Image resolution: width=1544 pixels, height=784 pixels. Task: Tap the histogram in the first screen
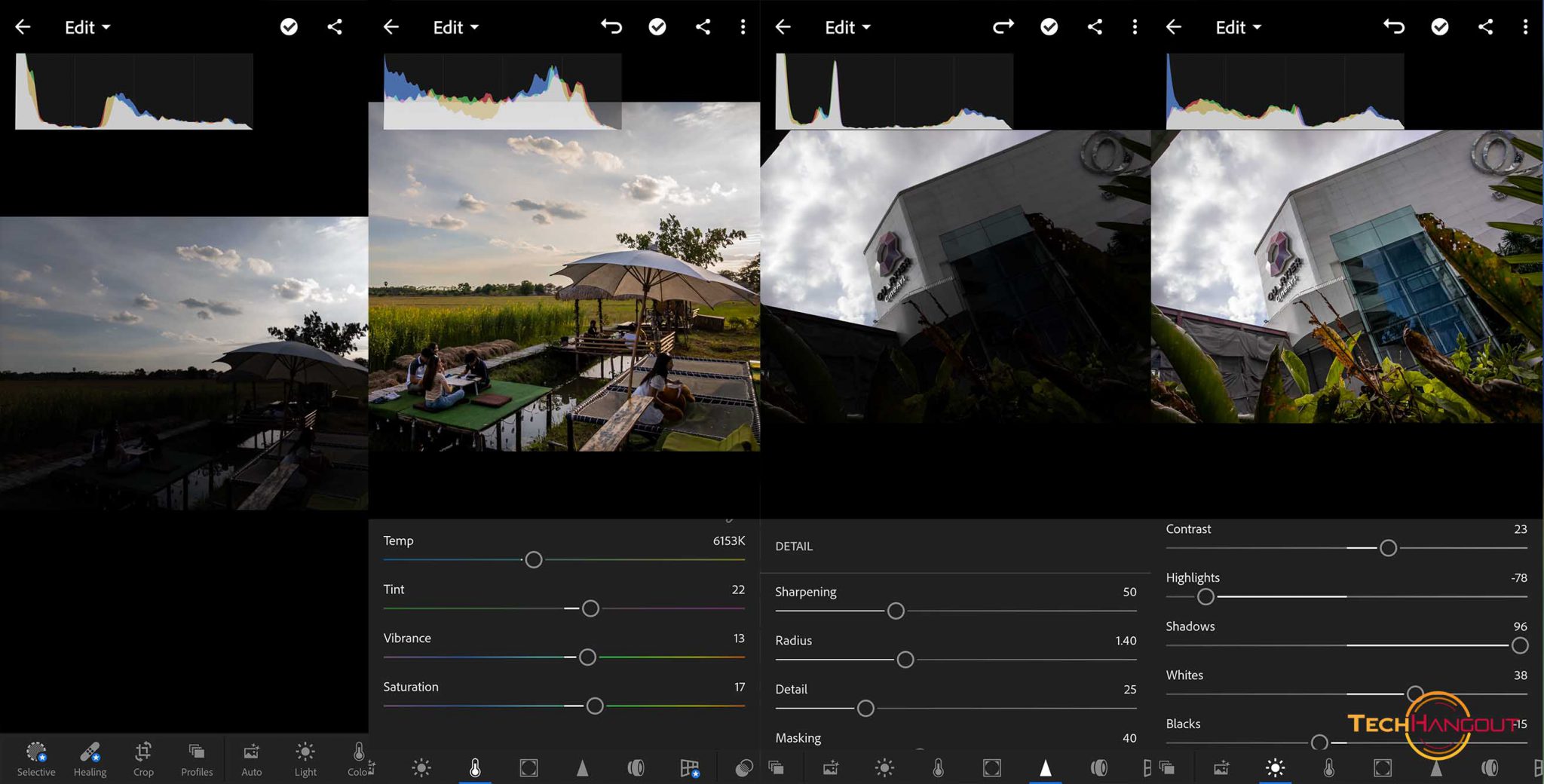(x=133, y=91)
